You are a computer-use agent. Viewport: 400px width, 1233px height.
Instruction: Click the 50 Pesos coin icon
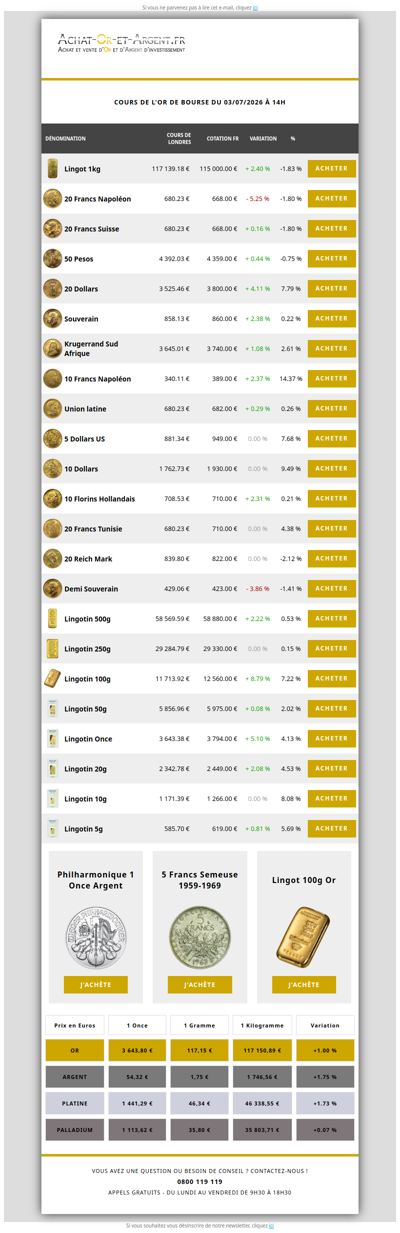52,259
